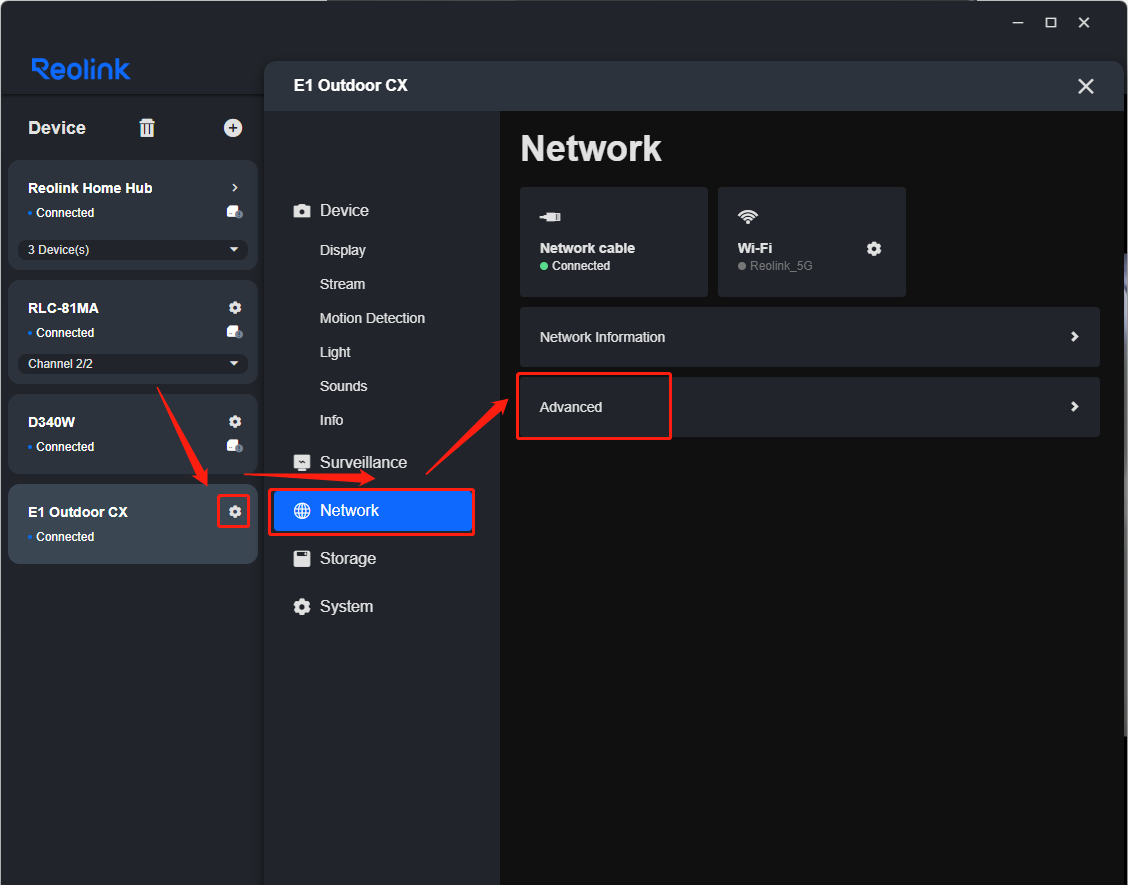Open RLC-81MA settings gear
The width and height of the screenshot is (1128, 885).
pos(235,308)
